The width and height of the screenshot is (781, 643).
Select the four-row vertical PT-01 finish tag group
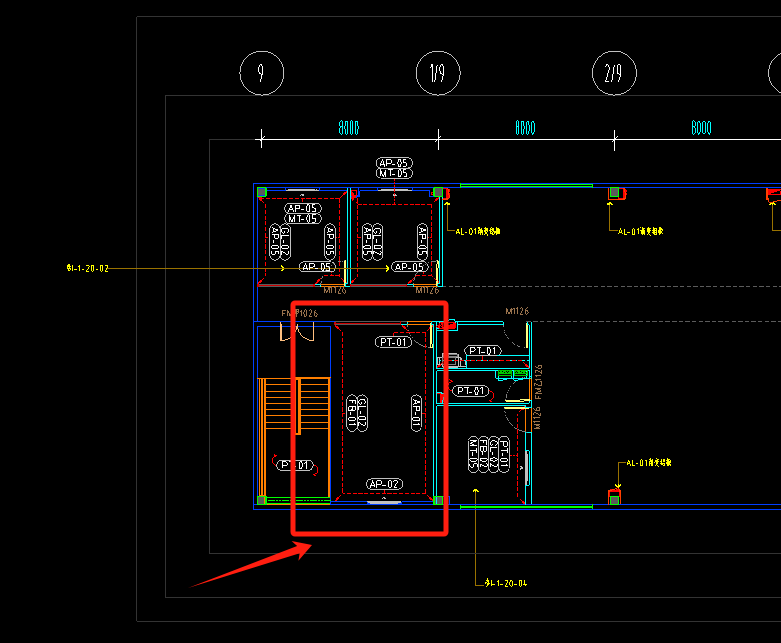click(x=487, y=454)
